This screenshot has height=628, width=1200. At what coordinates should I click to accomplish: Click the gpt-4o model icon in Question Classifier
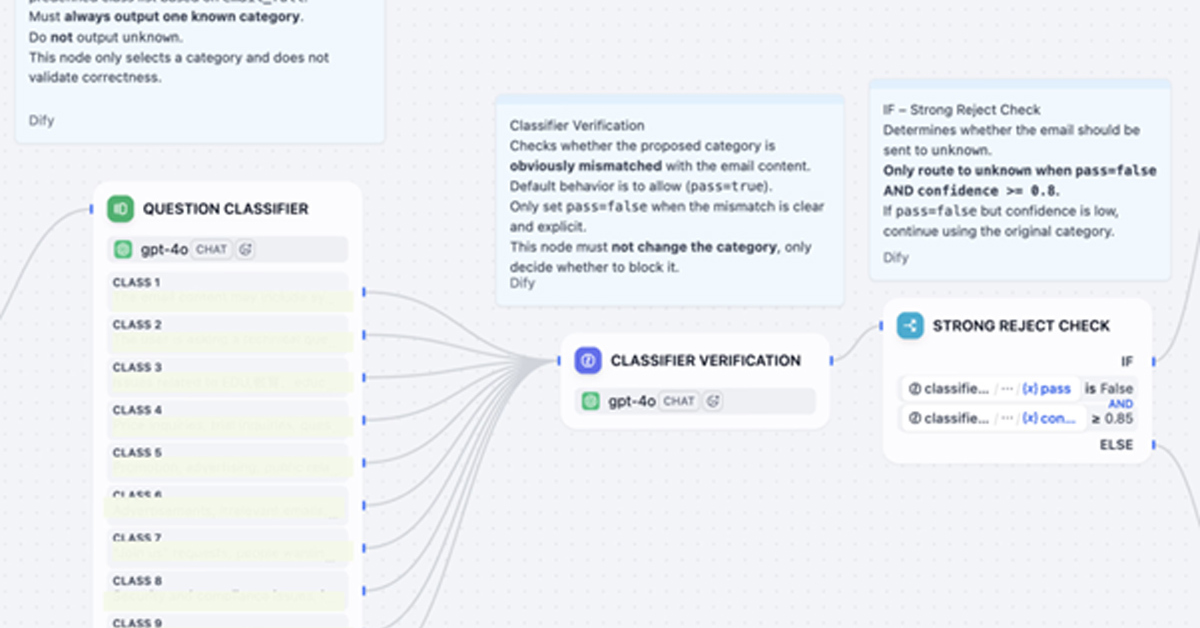click(x=123, y=249)
